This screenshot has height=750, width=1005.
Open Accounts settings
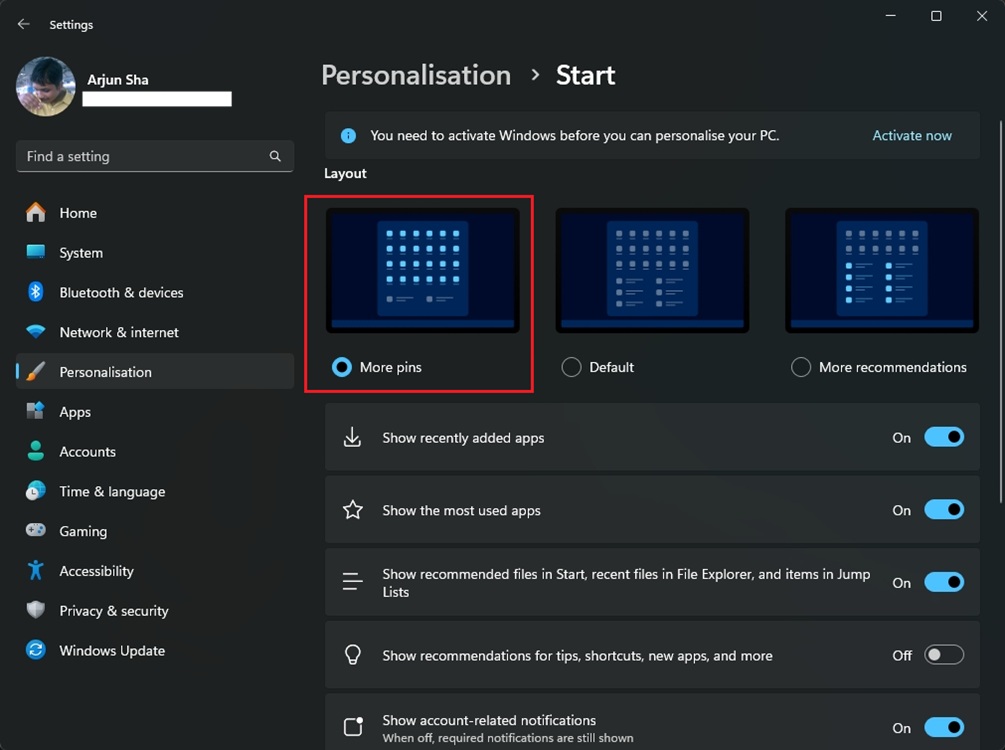(89, 451)
